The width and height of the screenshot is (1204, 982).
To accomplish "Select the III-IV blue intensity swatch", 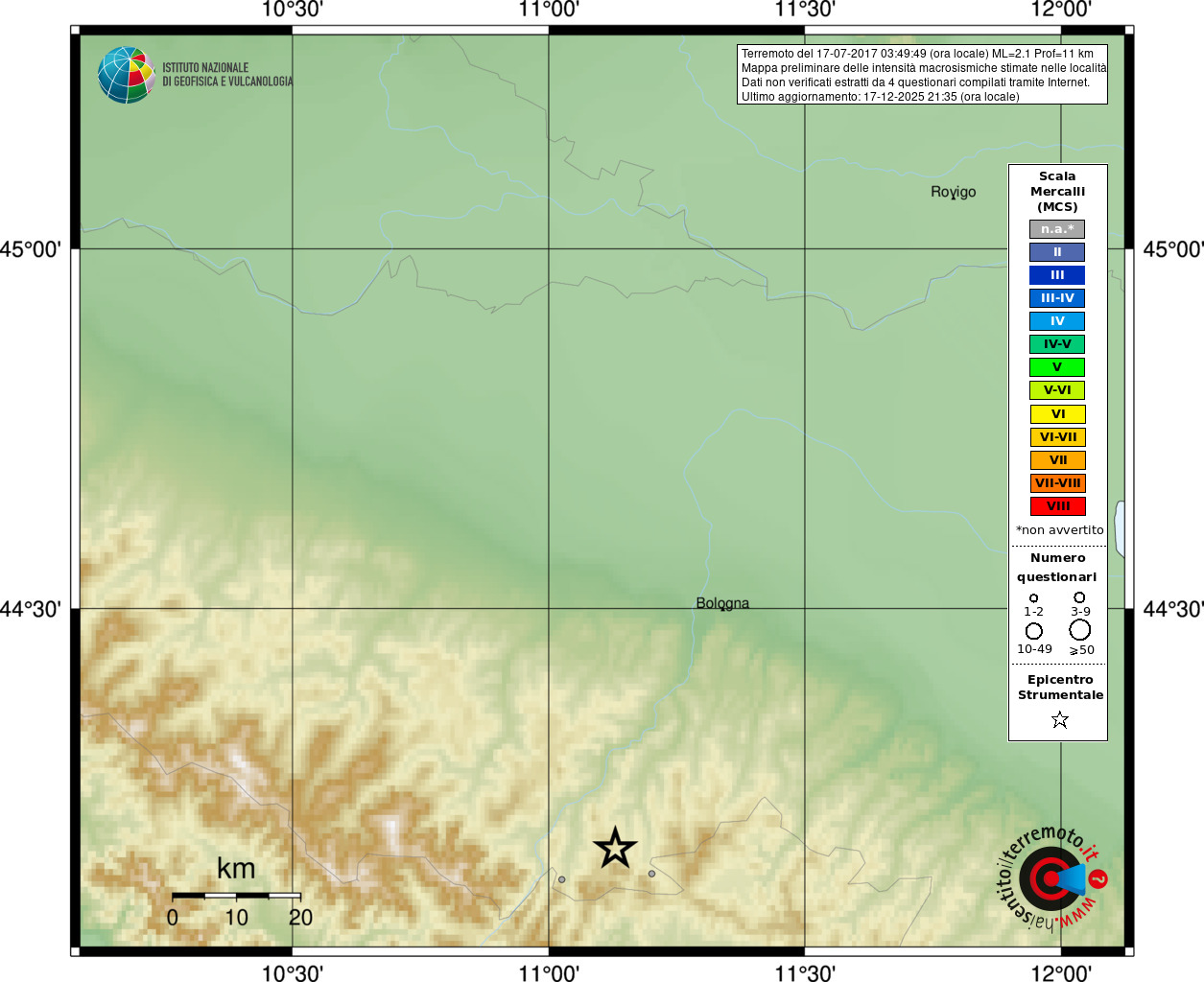I will point(1057,298).
